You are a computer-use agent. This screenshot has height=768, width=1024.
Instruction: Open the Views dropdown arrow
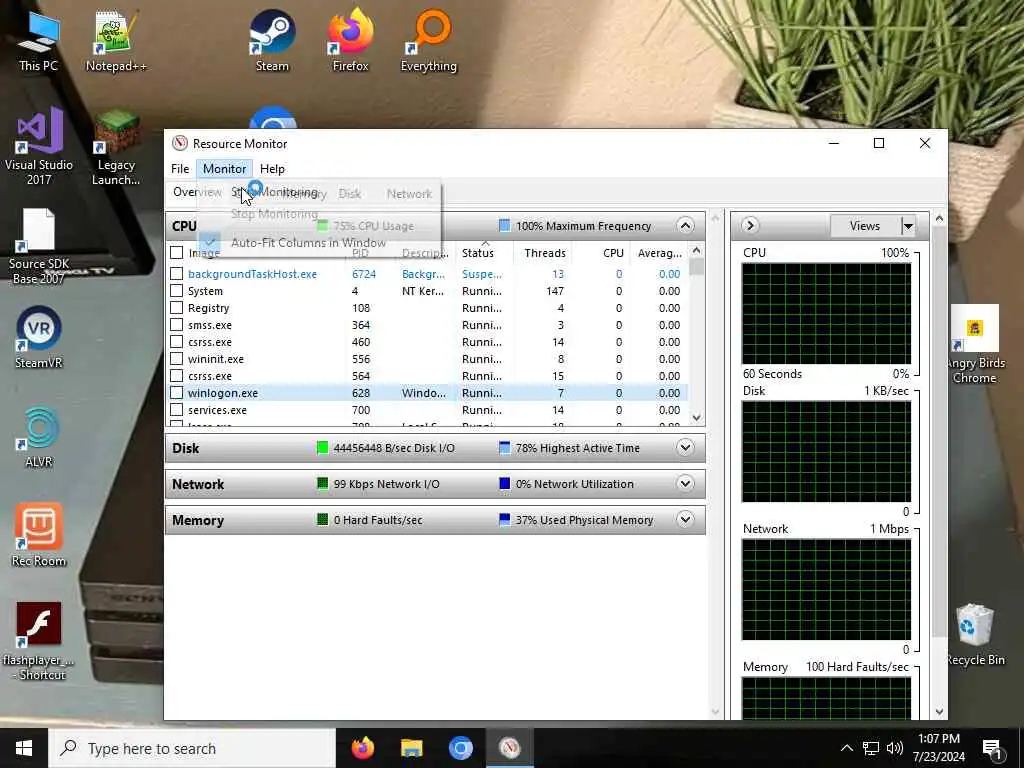(x=908, y=226)
